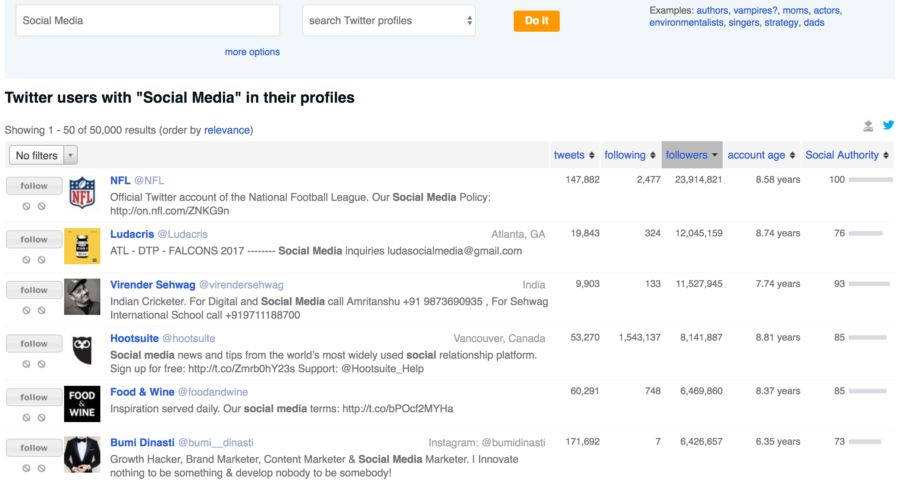Click Hootsuite's Social Authority bar
This screenshot has height=484, width=900.
[x=868, y=338]
